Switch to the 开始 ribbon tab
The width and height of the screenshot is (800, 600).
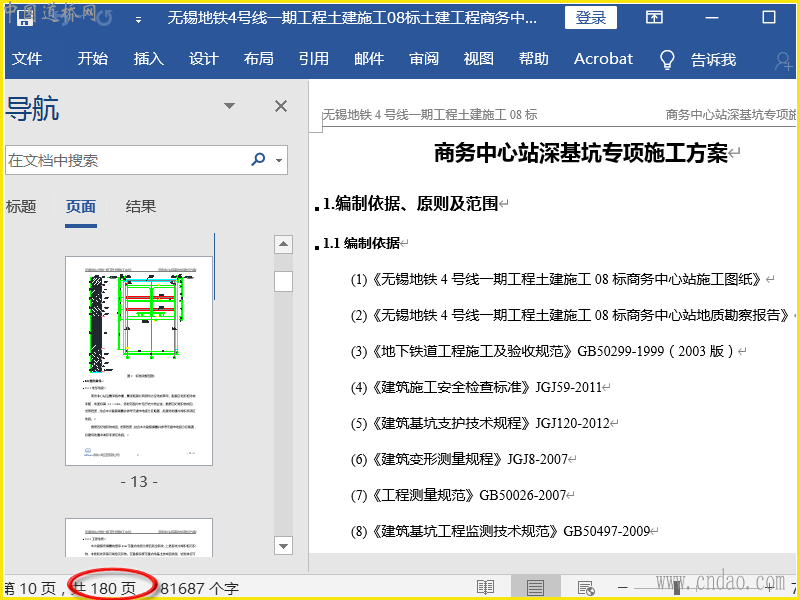point(92,59)
